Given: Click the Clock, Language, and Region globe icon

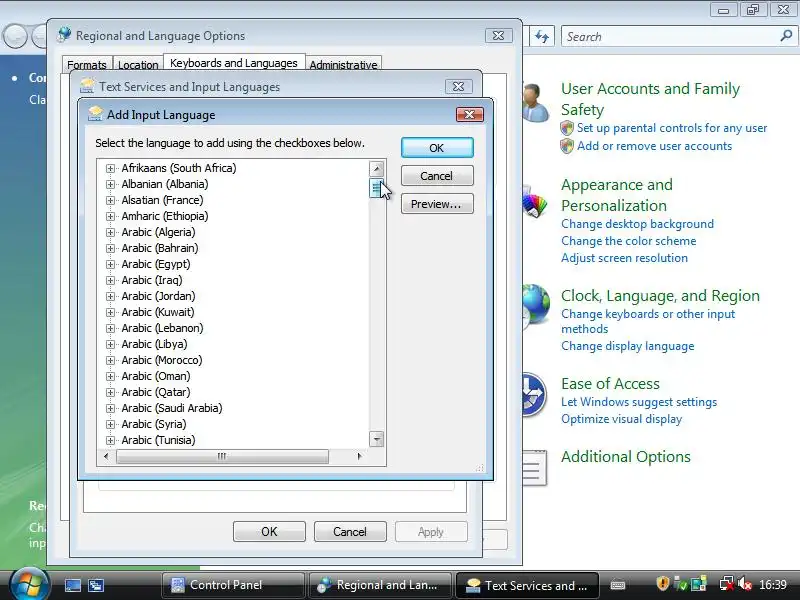Looking at the screenshot, I should pos(536,305).
